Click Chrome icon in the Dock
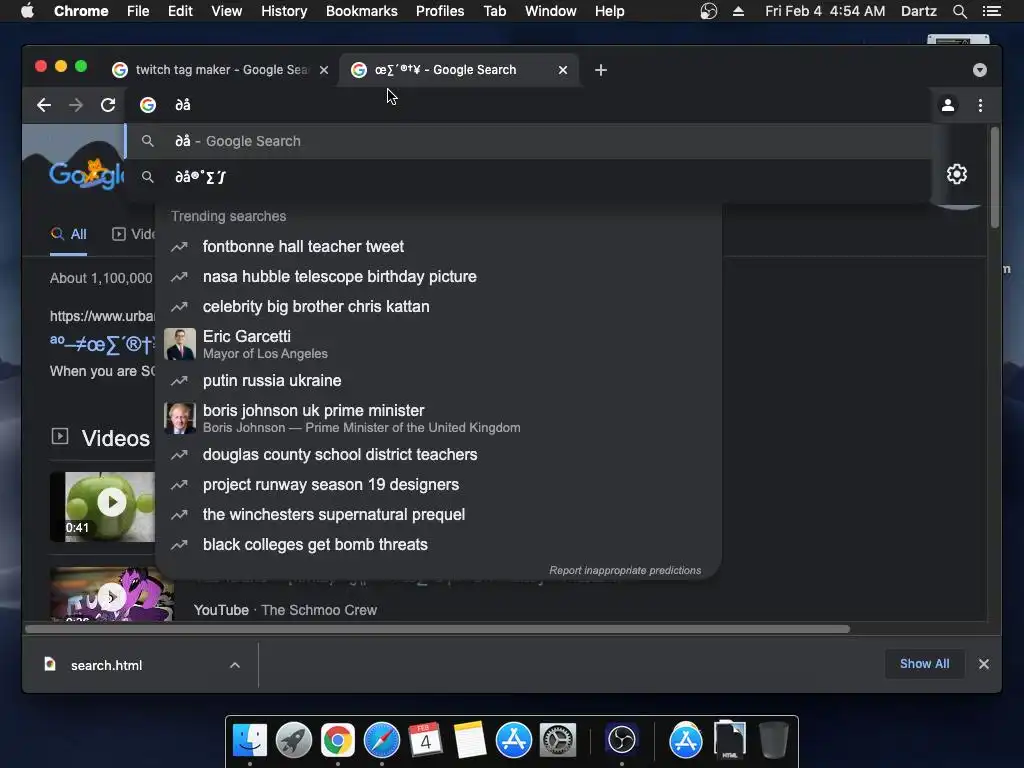Screen dimensions: 1024x768 tap(338, 740)
